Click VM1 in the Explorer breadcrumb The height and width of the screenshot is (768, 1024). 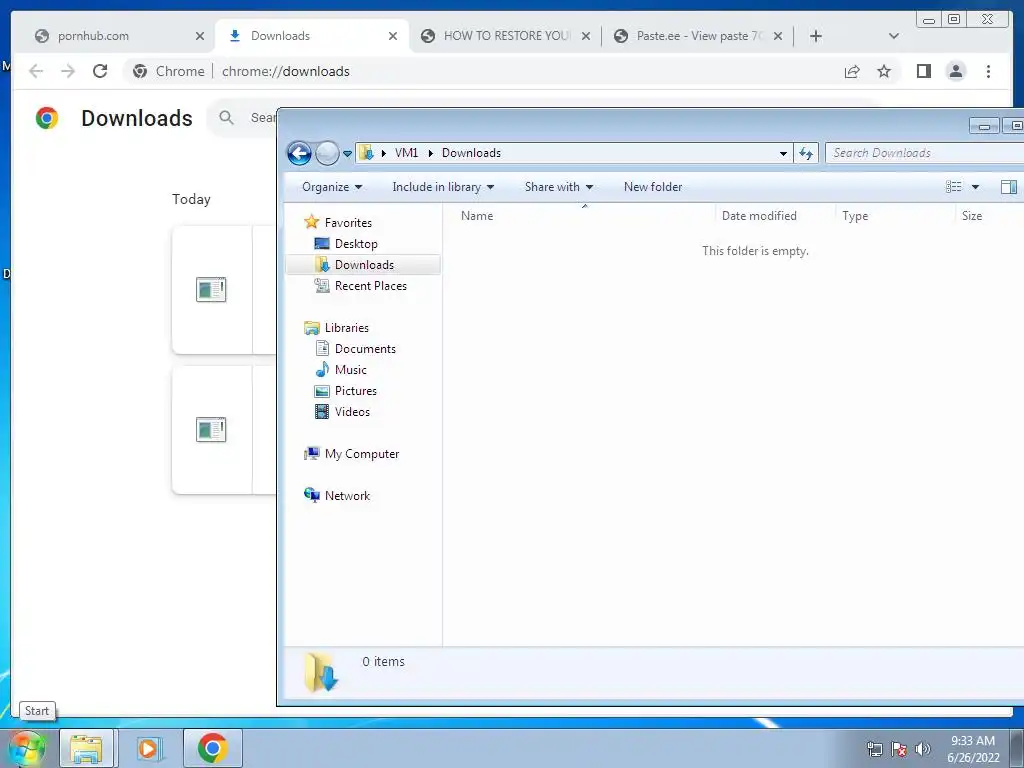coord(406,153)
